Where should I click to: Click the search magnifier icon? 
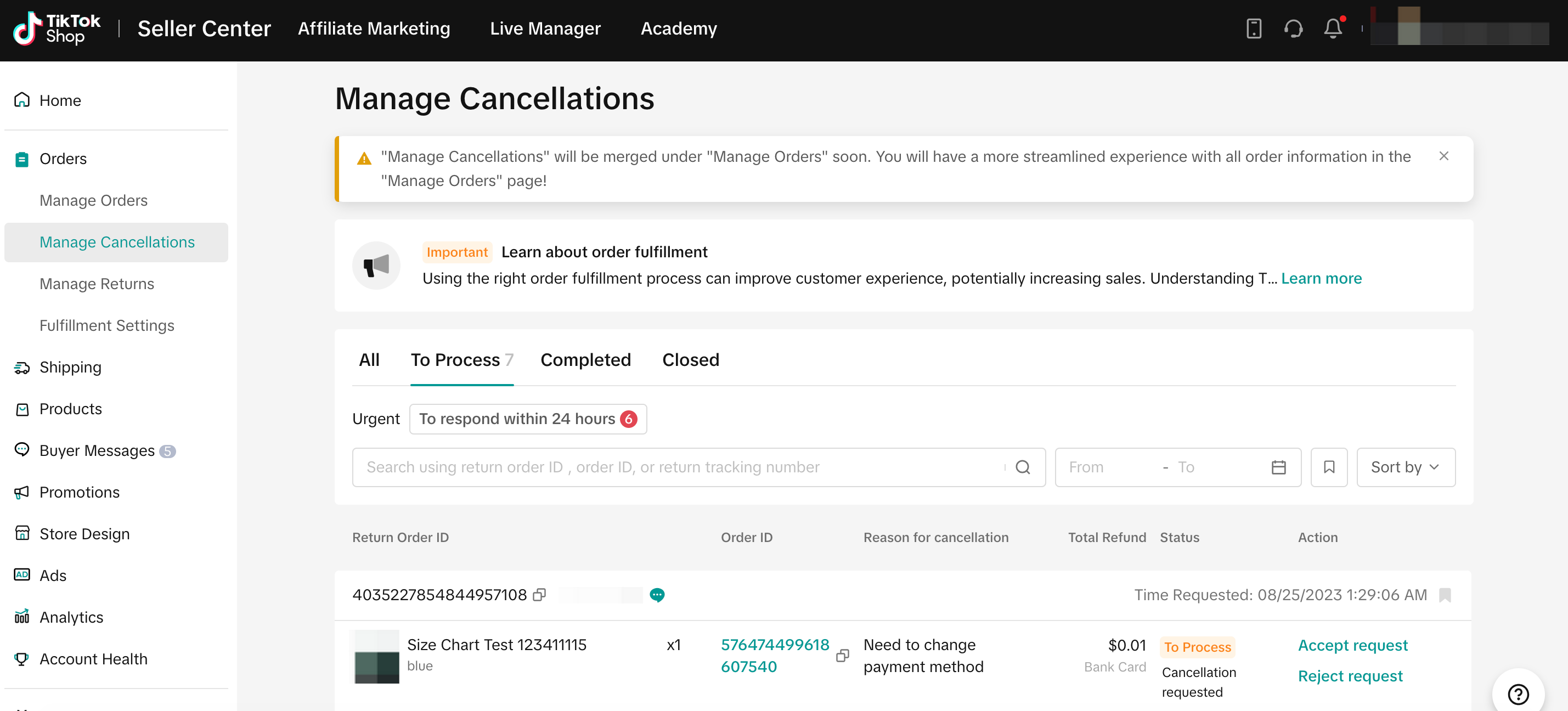(x=1023, y=467)
